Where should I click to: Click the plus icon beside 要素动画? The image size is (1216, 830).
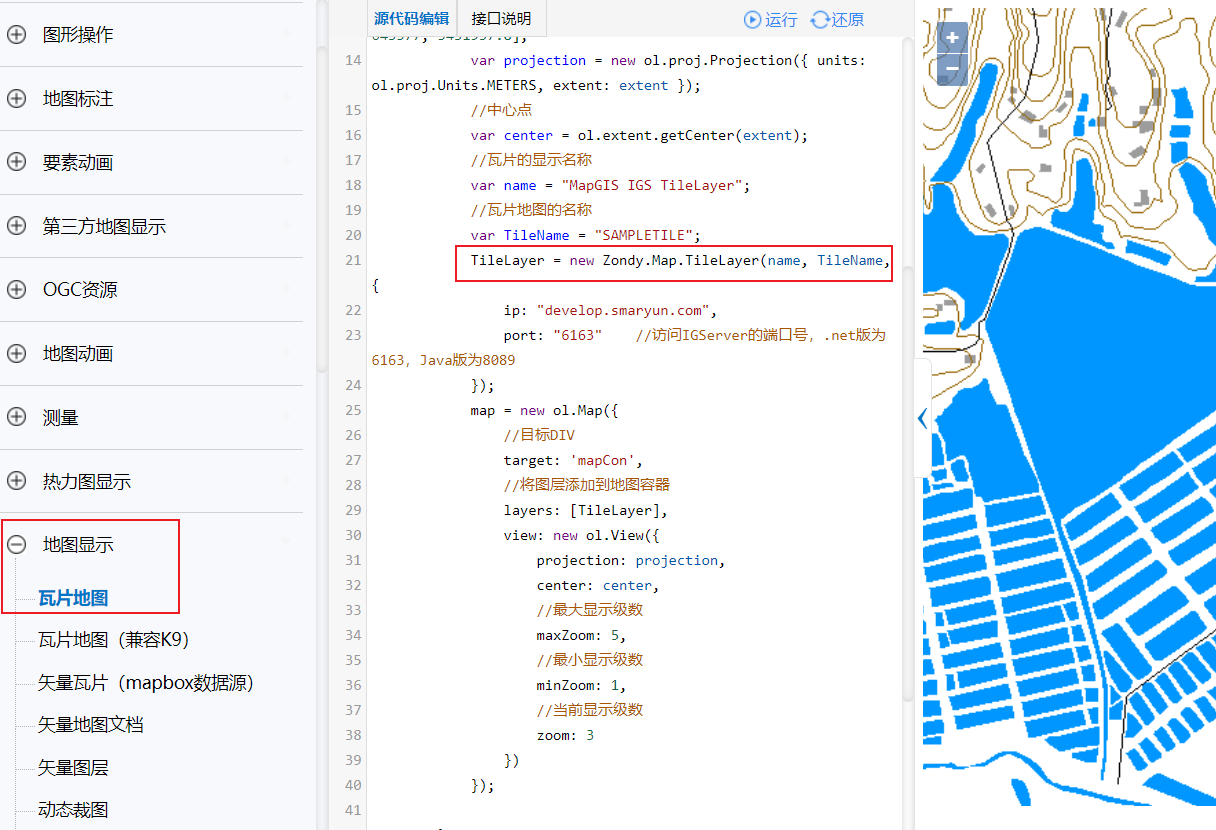16,162
